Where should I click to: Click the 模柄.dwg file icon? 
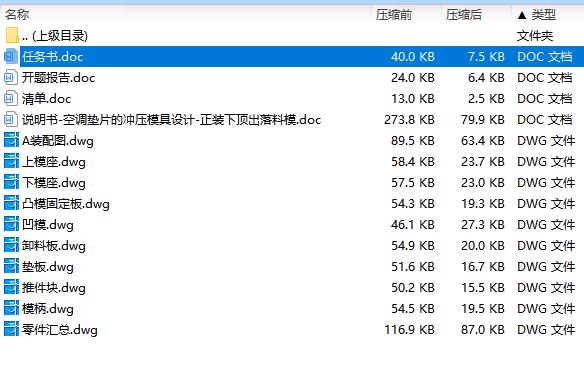[11, 308]
